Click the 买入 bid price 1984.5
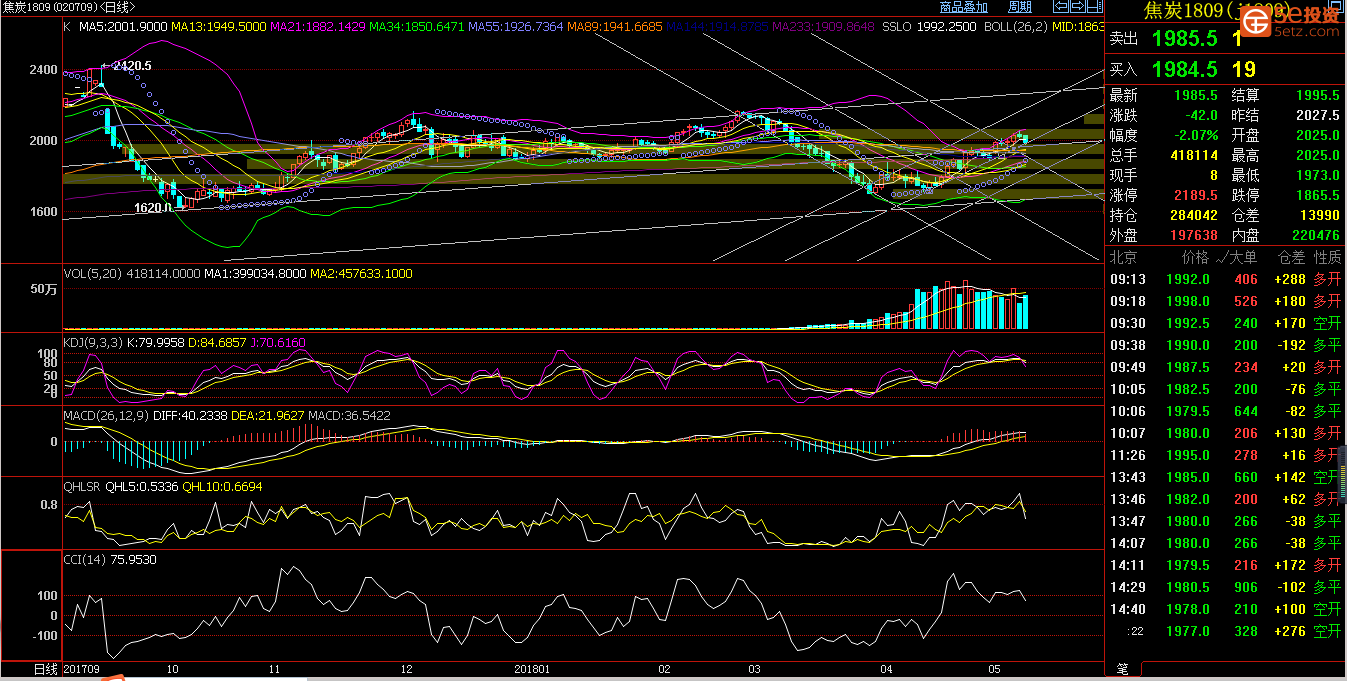This screenshot has width=1347, height=681. 1184,70
